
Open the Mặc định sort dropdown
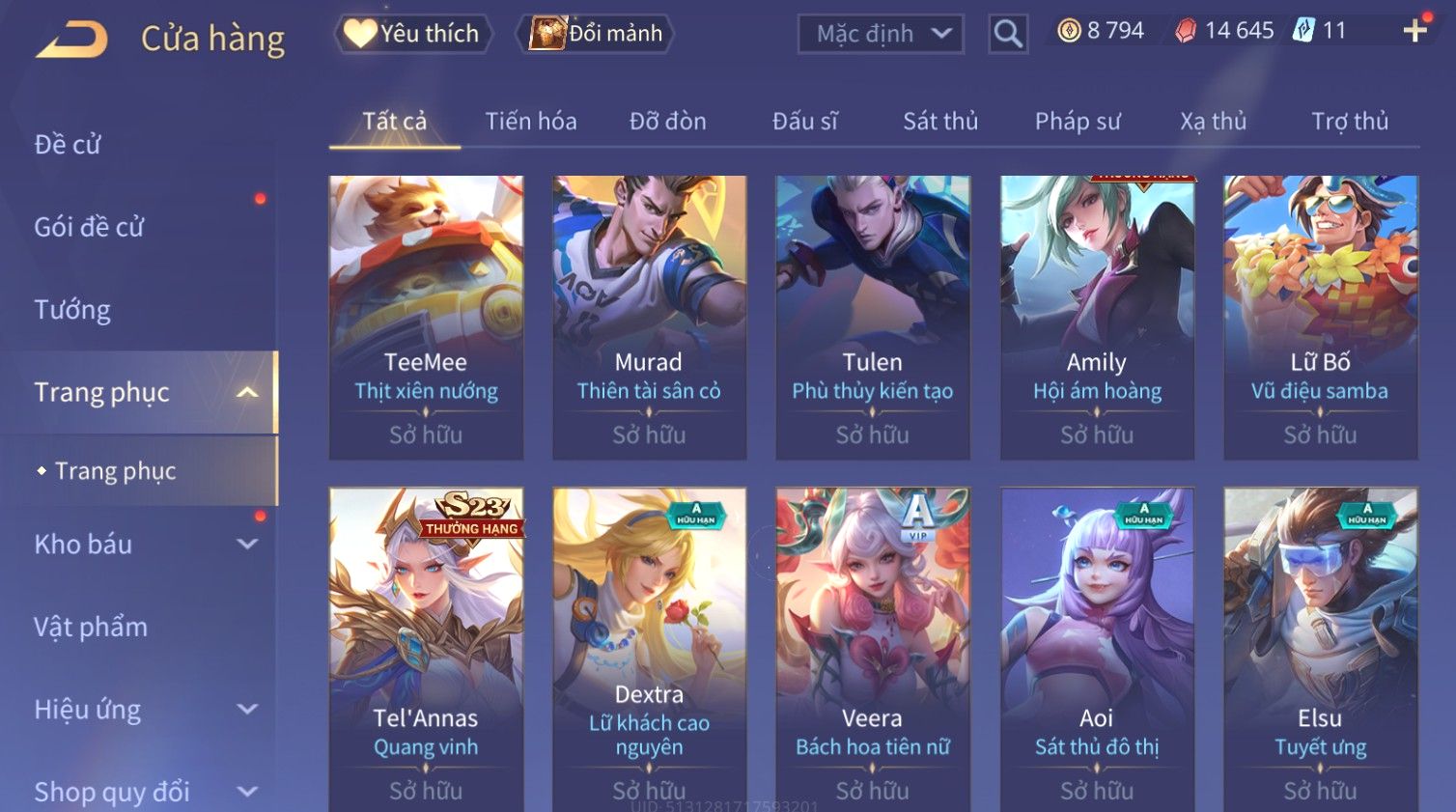[881, 35]
